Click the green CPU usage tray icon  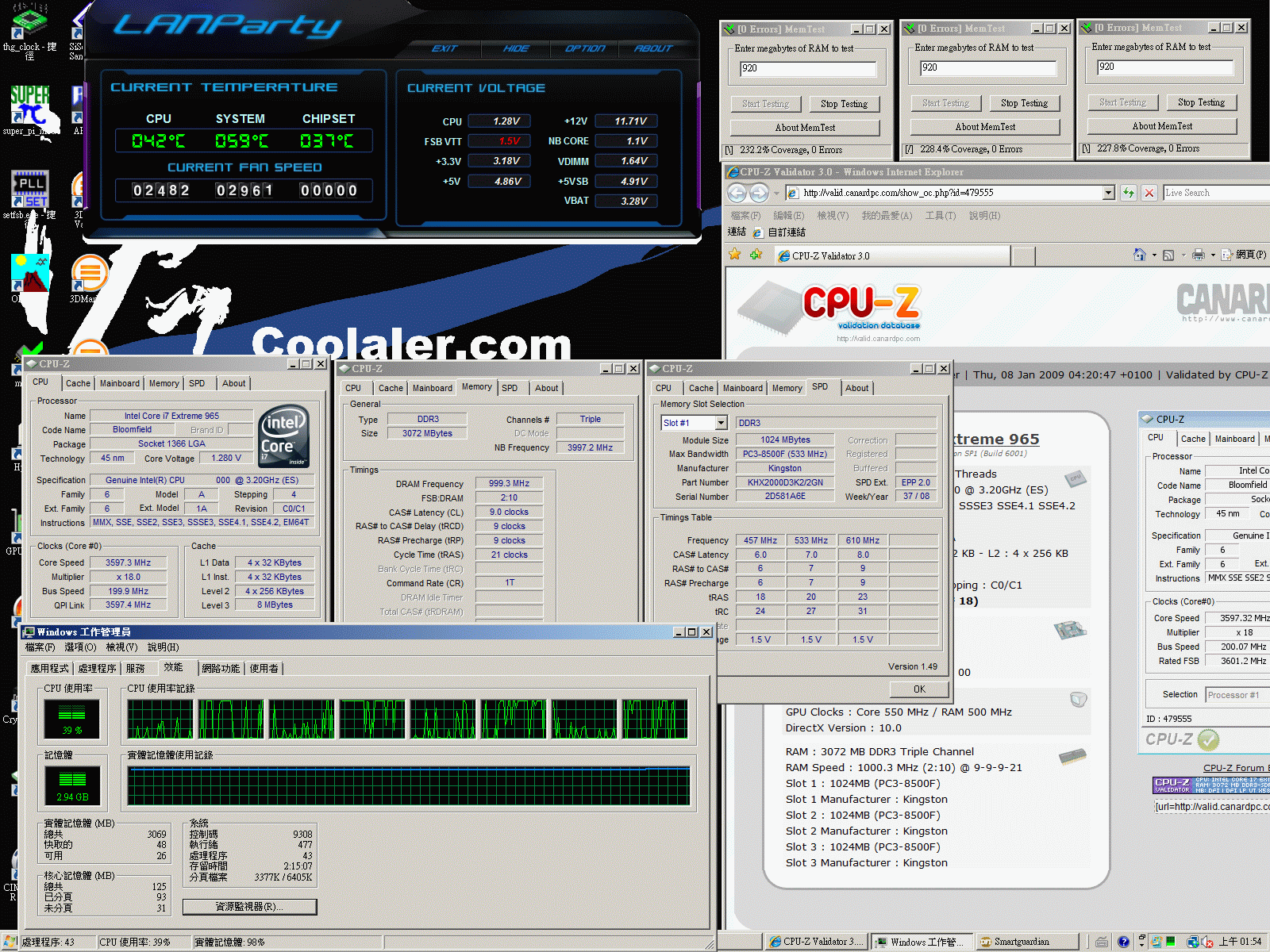[1170, 942]
